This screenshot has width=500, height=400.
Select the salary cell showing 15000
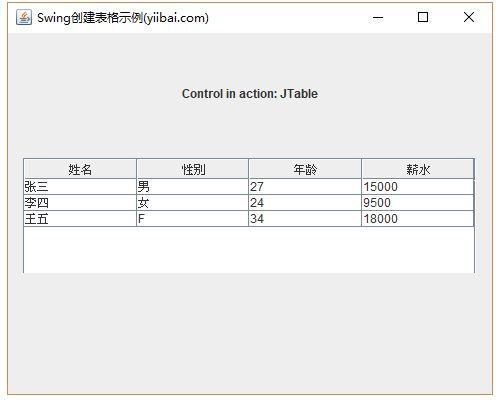(x=418, y=187)
